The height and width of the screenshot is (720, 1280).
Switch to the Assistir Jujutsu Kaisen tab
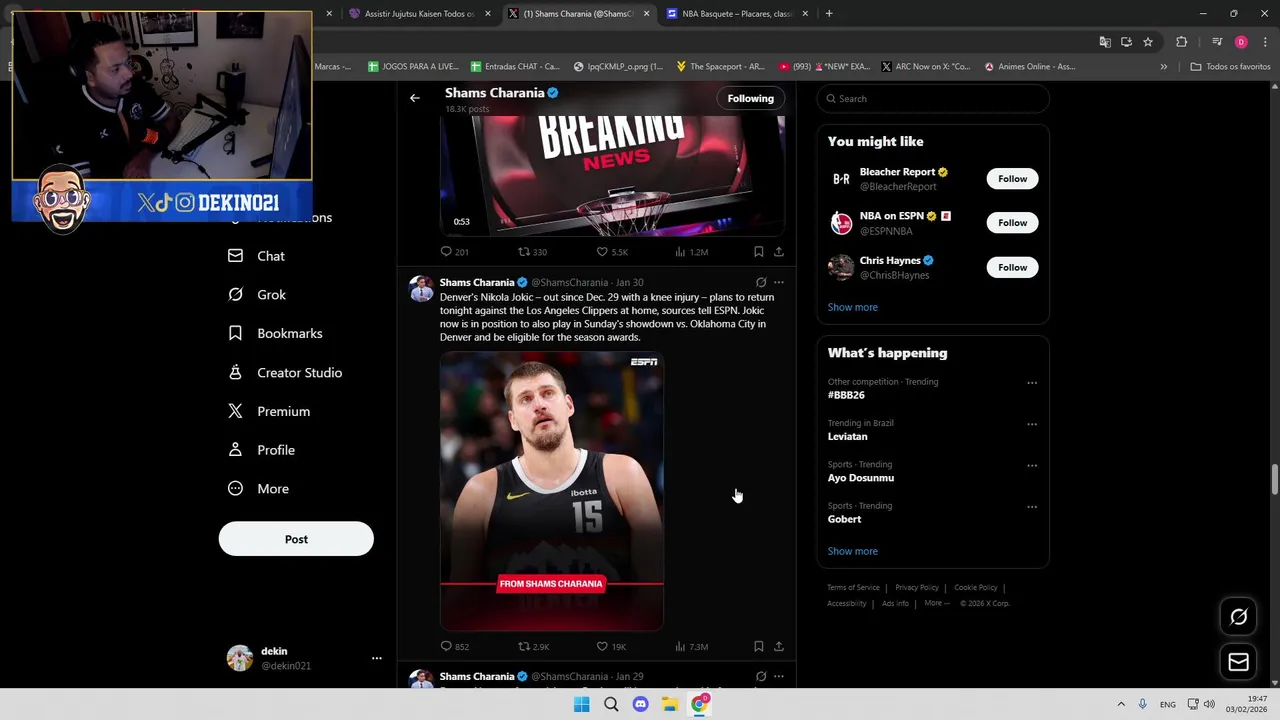point(418,14)
